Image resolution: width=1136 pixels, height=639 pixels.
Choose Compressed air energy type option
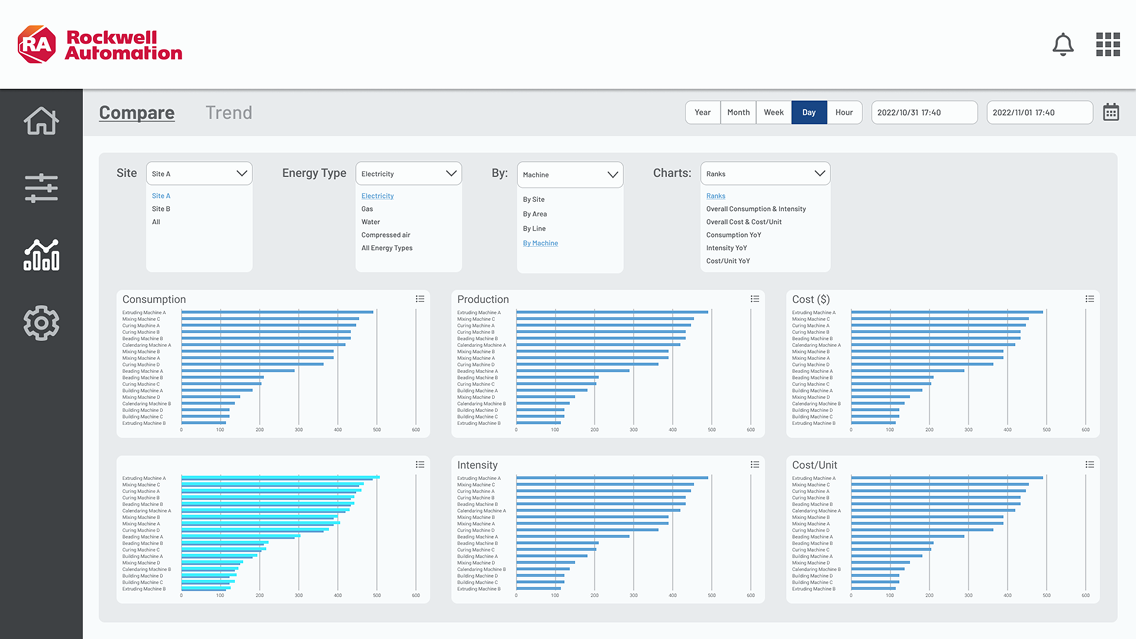[385, 235]
